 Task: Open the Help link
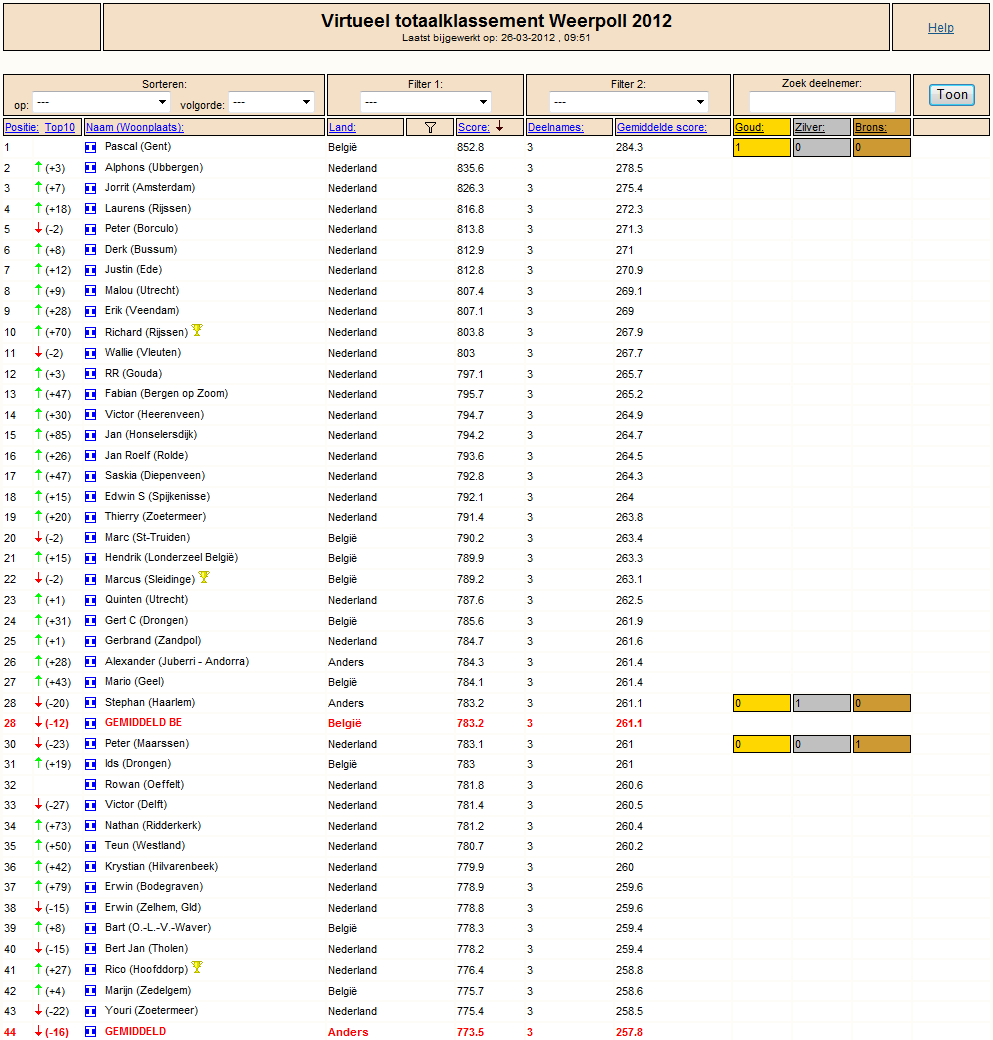click(x=941, y=28)
